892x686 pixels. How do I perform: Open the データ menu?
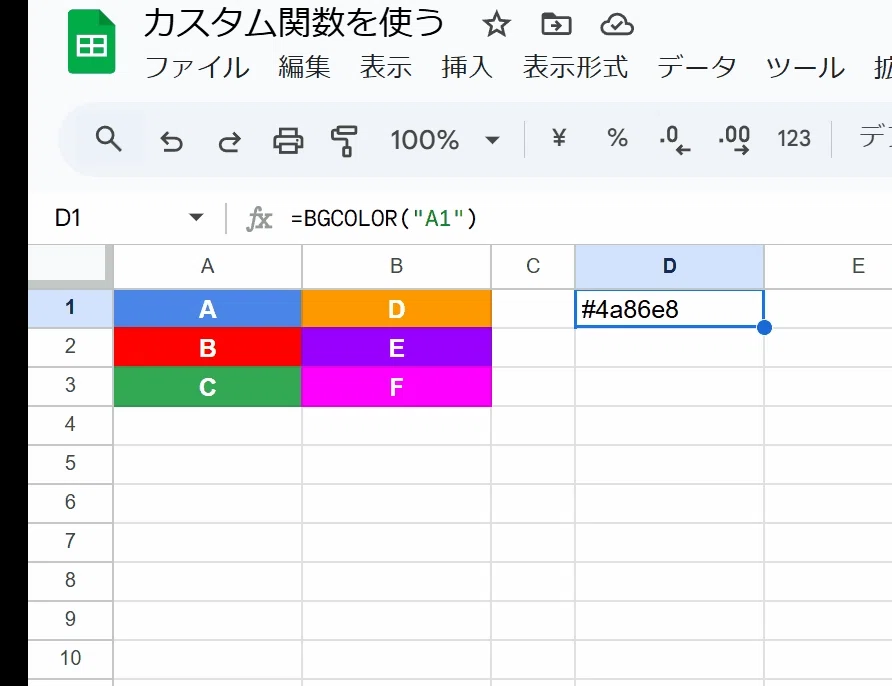pos(697,67)
